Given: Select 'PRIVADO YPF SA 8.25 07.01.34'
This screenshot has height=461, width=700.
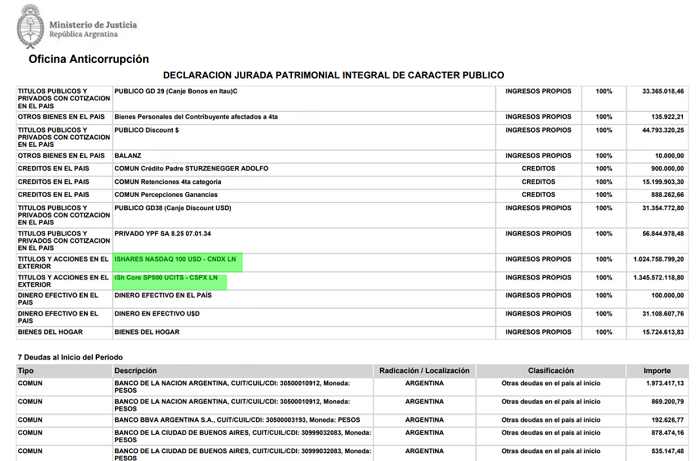Looking at the screenshot, I should tap(162, 233).
